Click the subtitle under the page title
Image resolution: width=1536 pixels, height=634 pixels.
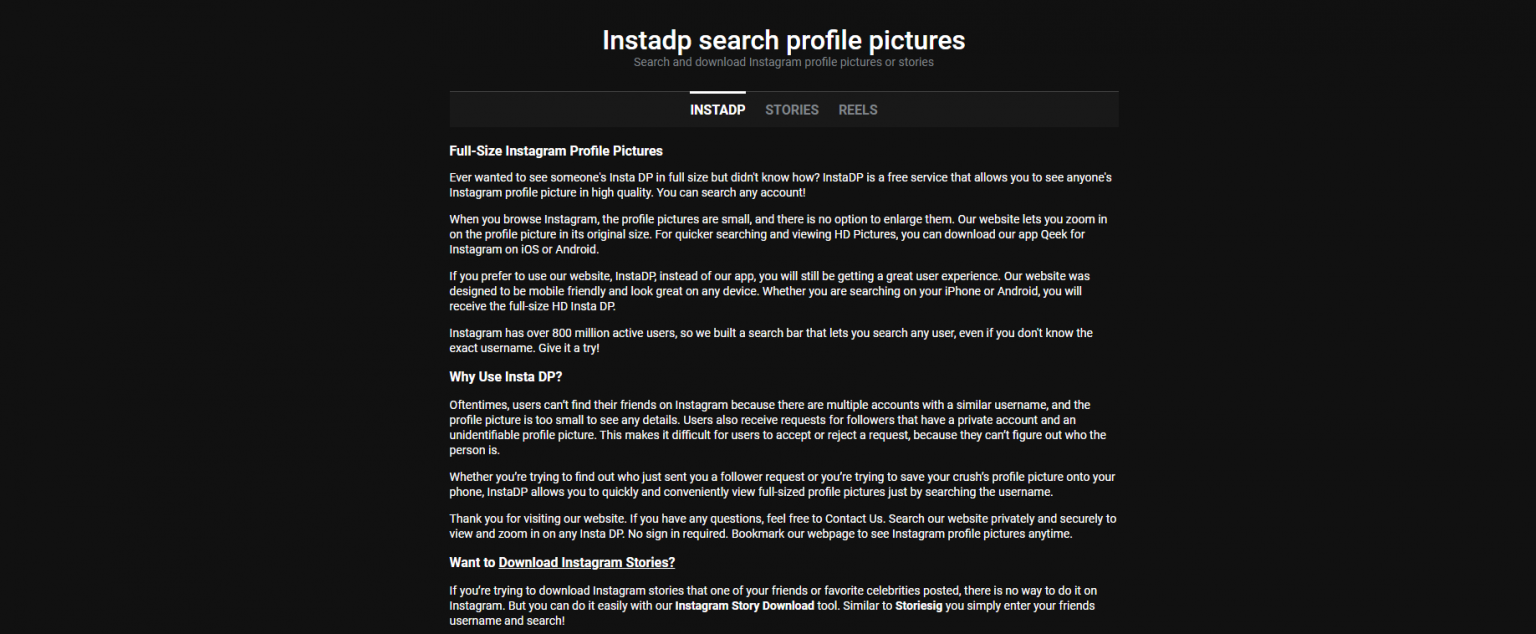783,62
